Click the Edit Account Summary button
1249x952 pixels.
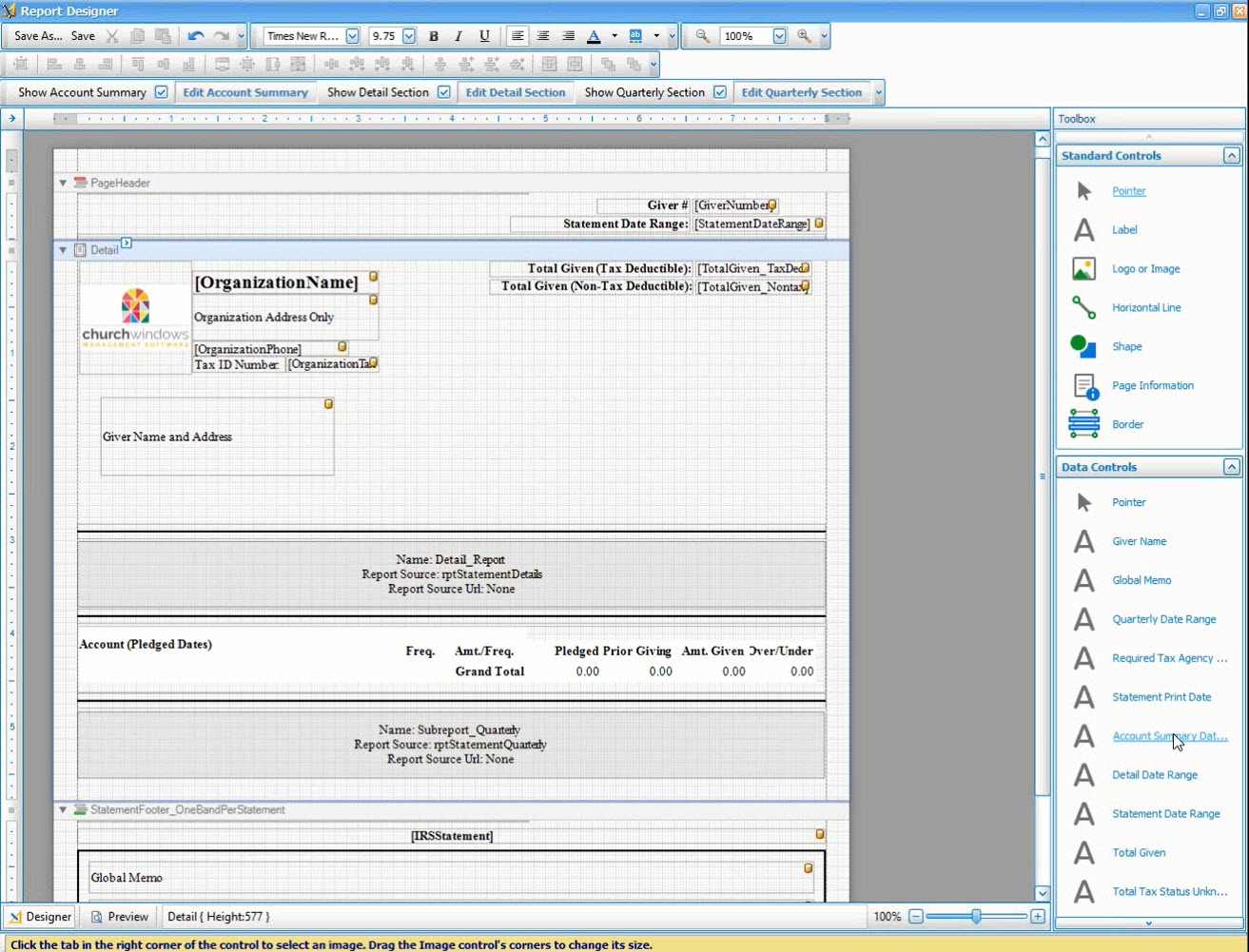tap(245, 92)
